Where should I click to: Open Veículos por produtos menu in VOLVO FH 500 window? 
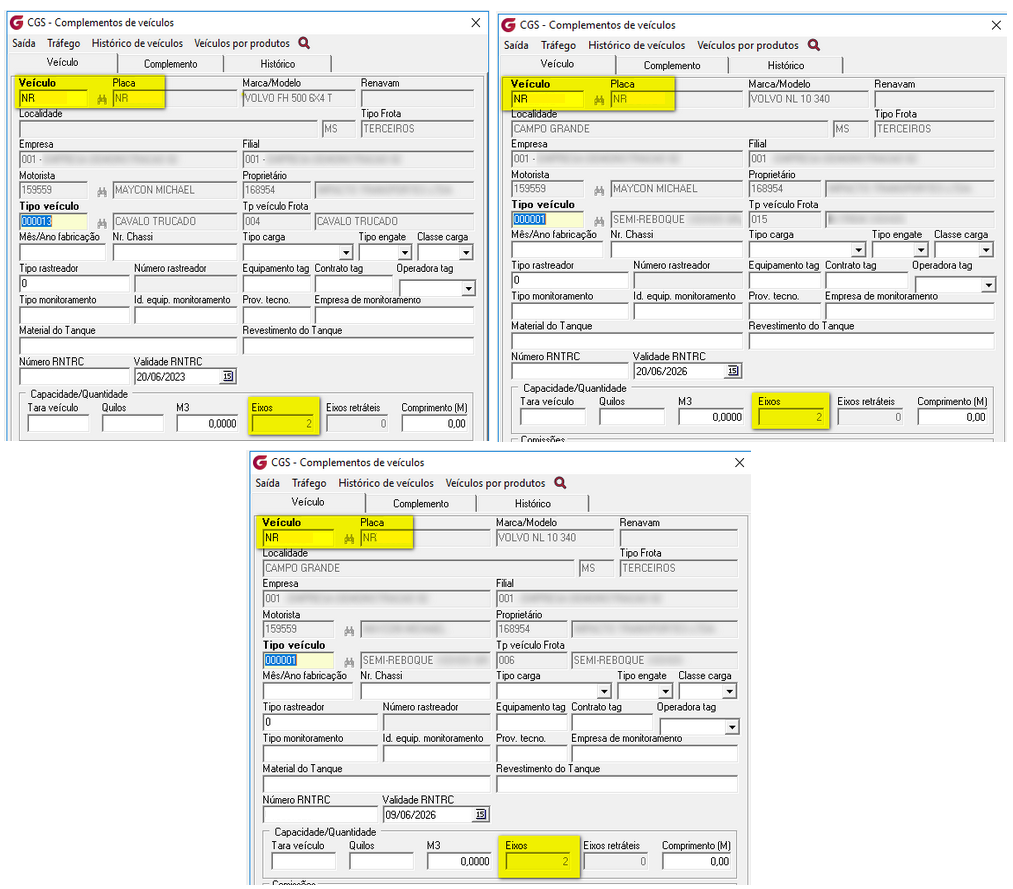(242, 43)
